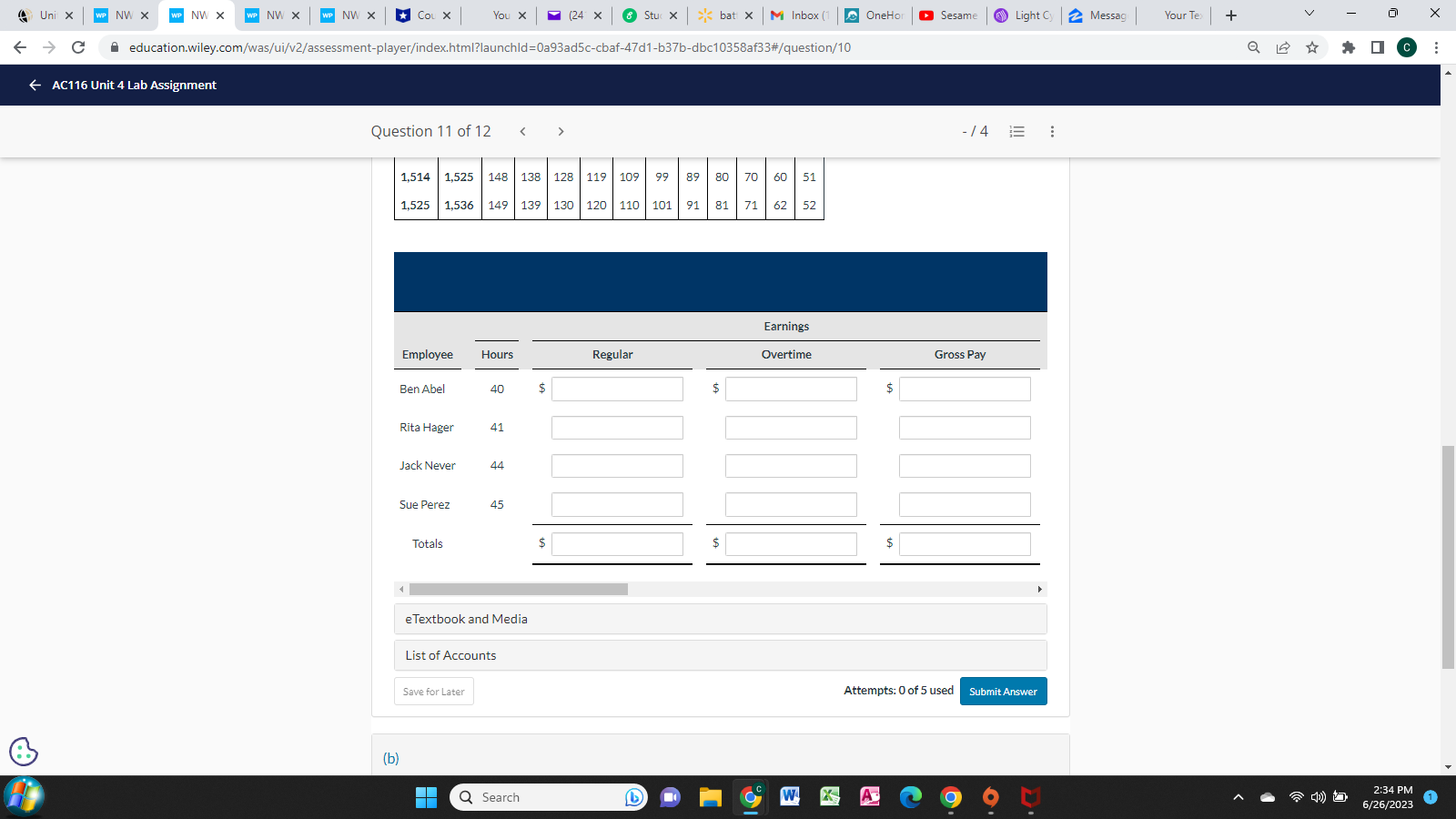Go to the previous question with the left arrow

click(x=522, y=131)
